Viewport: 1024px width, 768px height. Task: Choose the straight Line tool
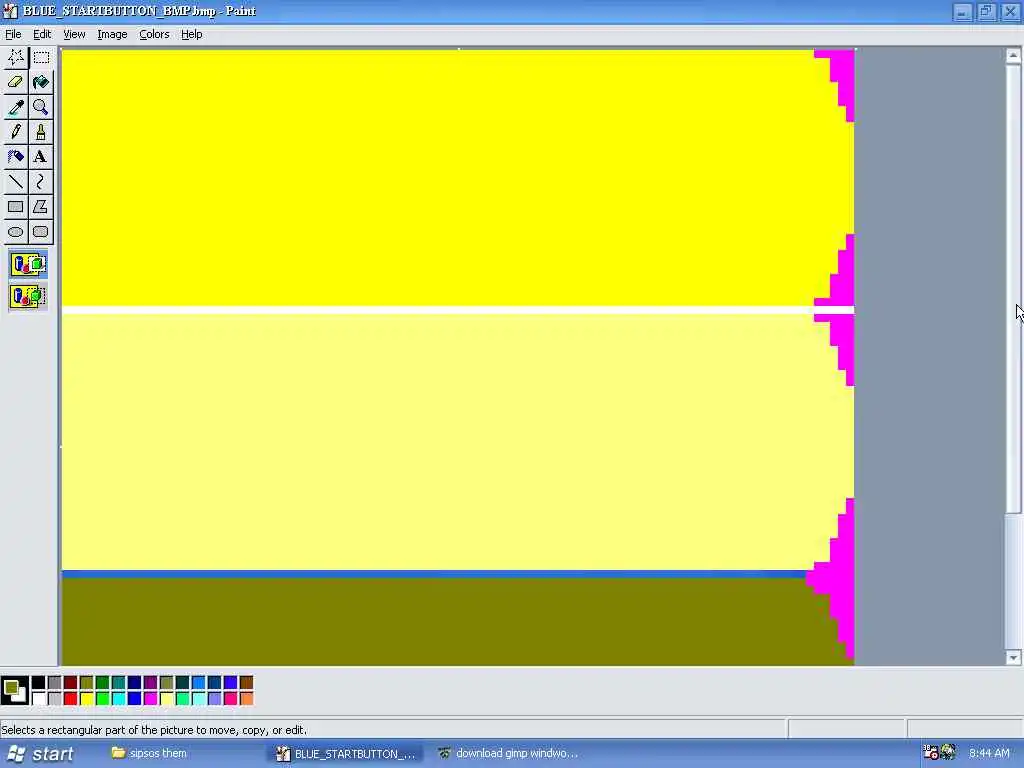[16, 182]
